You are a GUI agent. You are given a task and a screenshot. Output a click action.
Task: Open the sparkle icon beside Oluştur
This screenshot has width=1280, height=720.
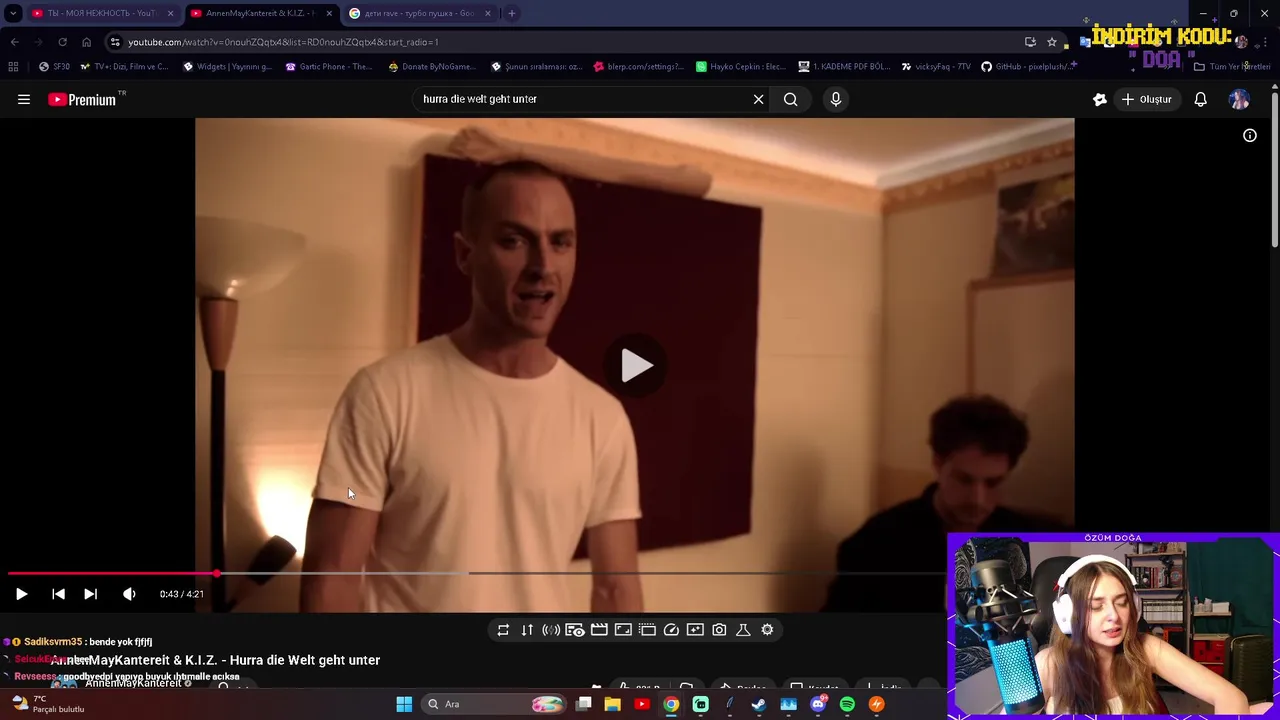(x=1100, y=99)
